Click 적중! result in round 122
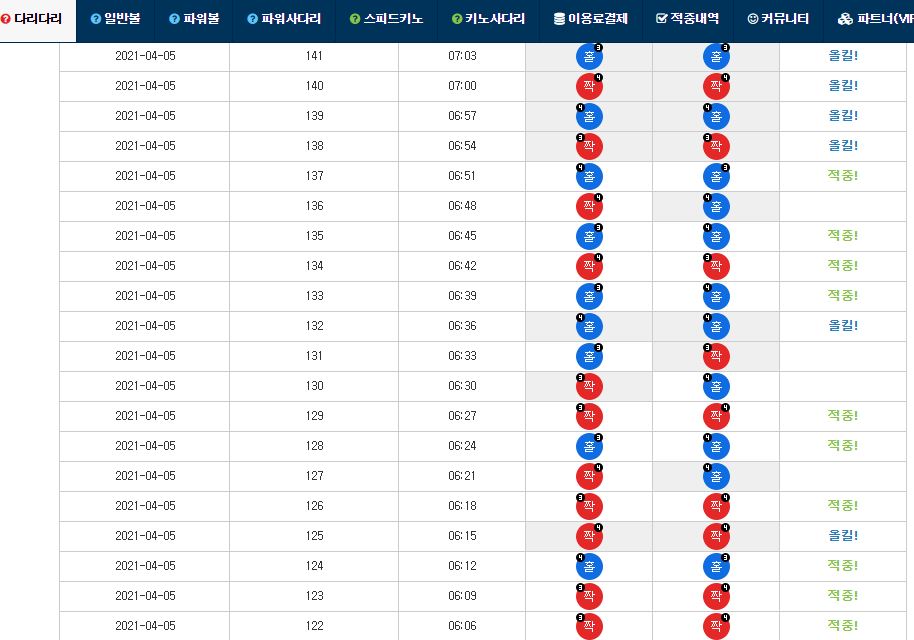Image resolution: width=914 pixels, height=640 pixels. (843, 625)
